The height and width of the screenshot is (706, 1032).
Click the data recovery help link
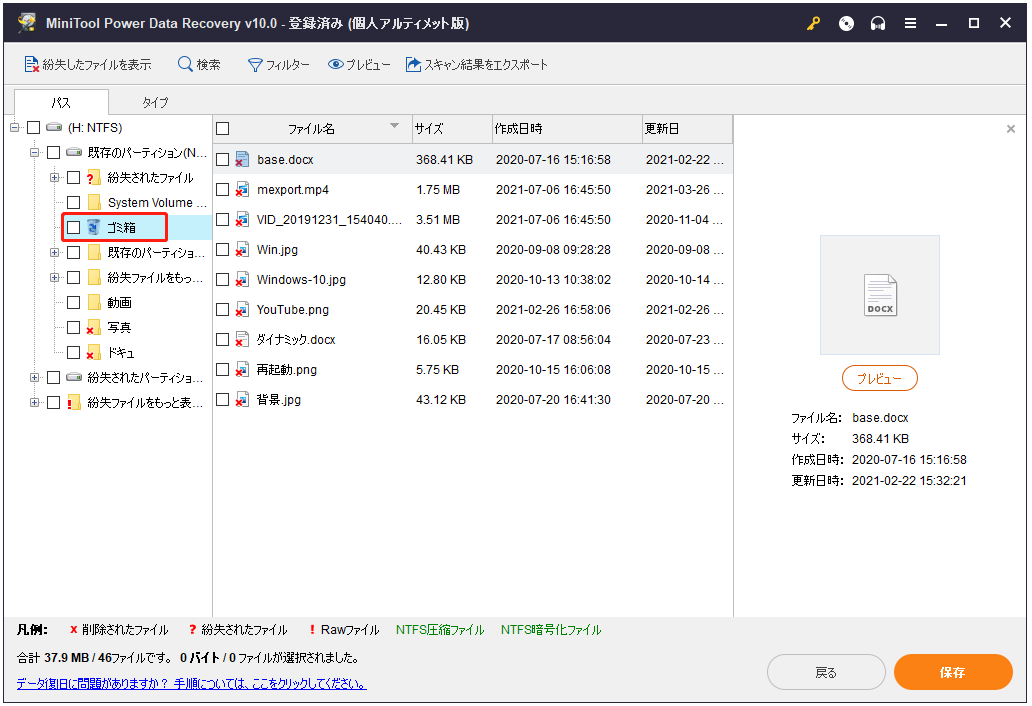click(191, 684)
